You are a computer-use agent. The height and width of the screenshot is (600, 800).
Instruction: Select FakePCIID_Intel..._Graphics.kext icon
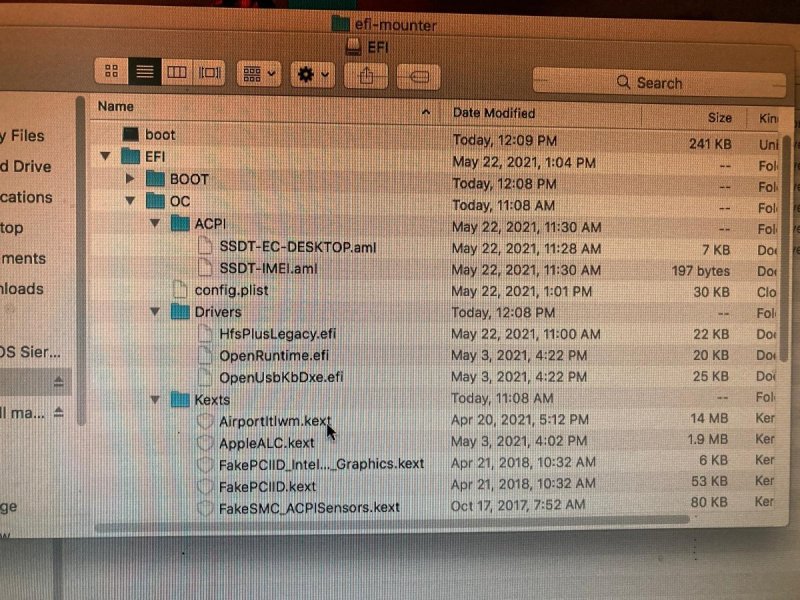pyautogui.click(x=205, y=464)
